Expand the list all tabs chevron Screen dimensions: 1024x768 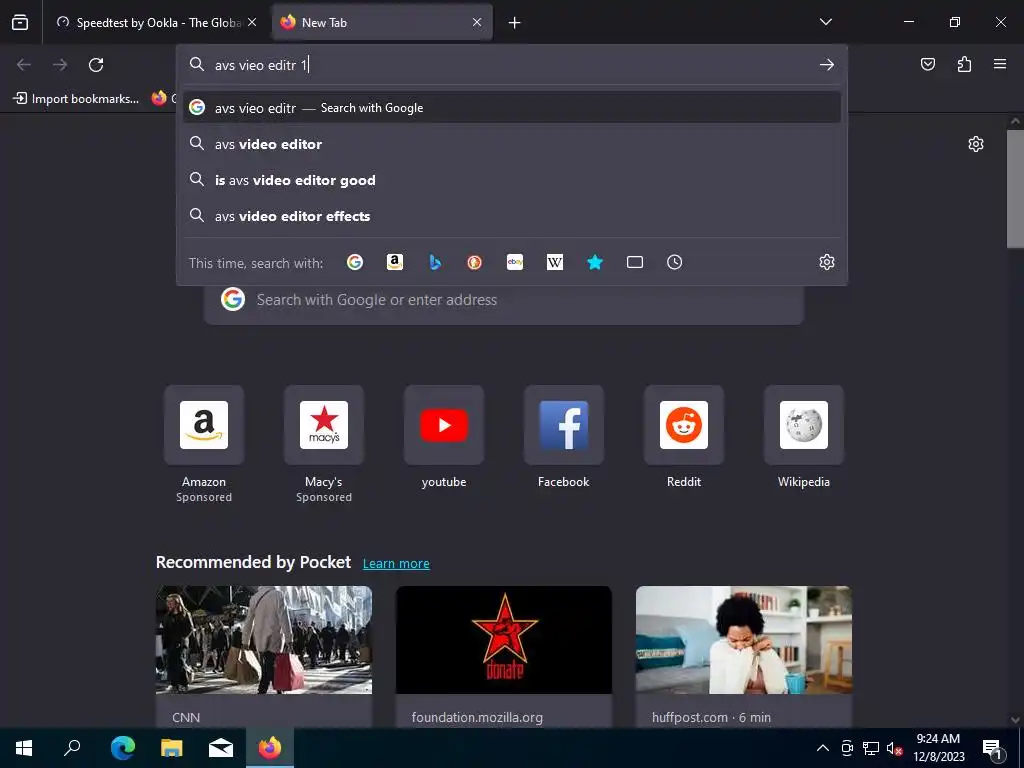point(825,22)
